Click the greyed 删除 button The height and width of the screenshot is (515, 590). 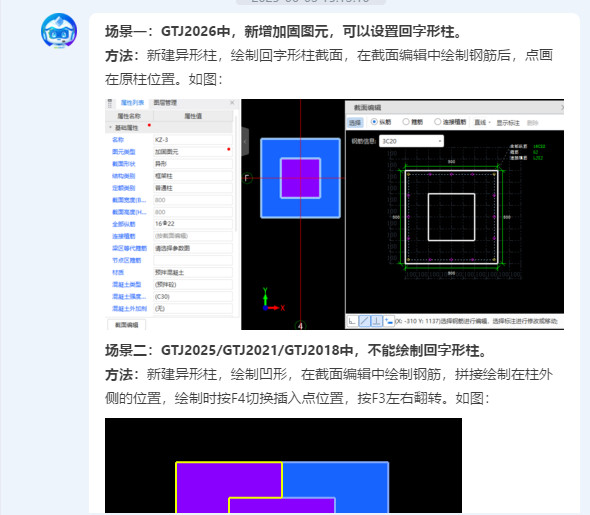point(532,123)
